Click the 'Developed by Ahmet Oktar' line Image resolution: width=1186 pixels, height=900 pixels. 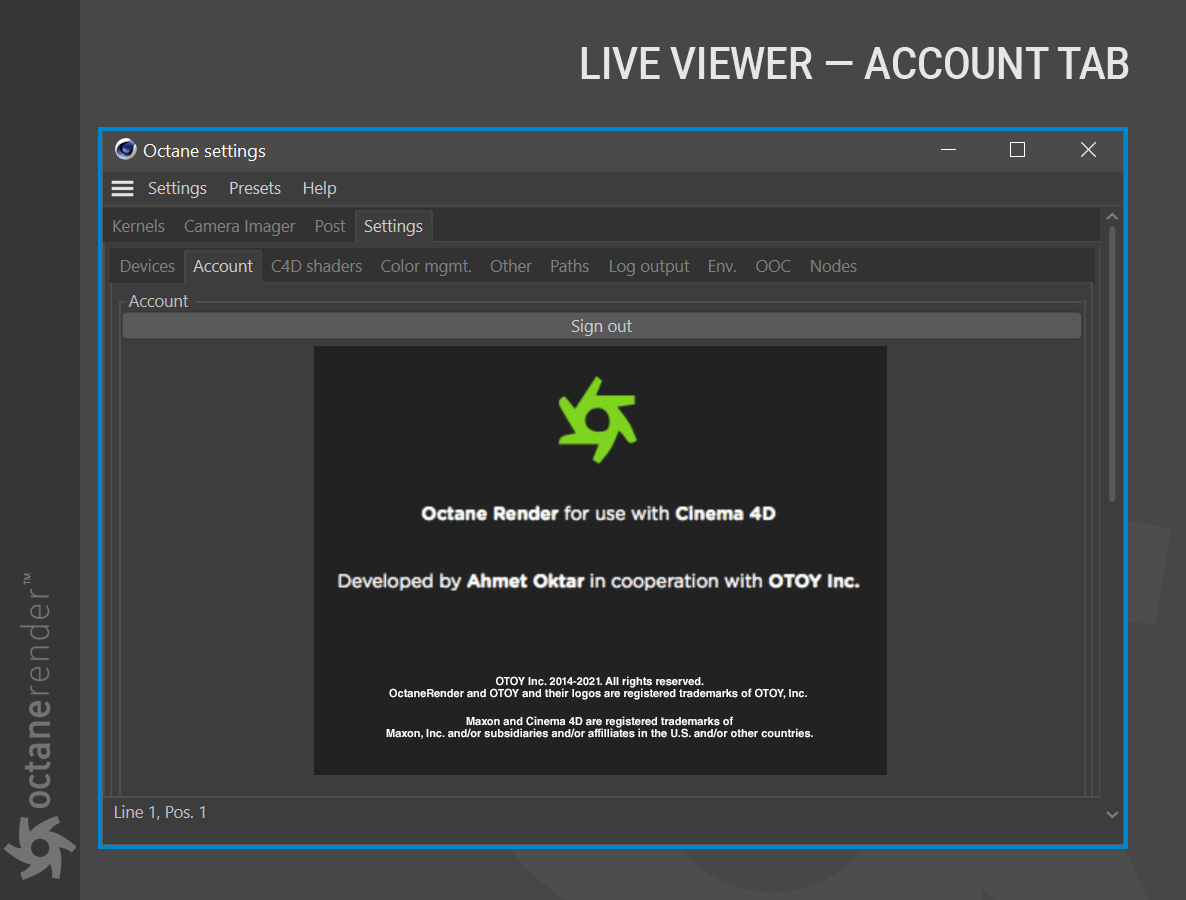point(598,581)
